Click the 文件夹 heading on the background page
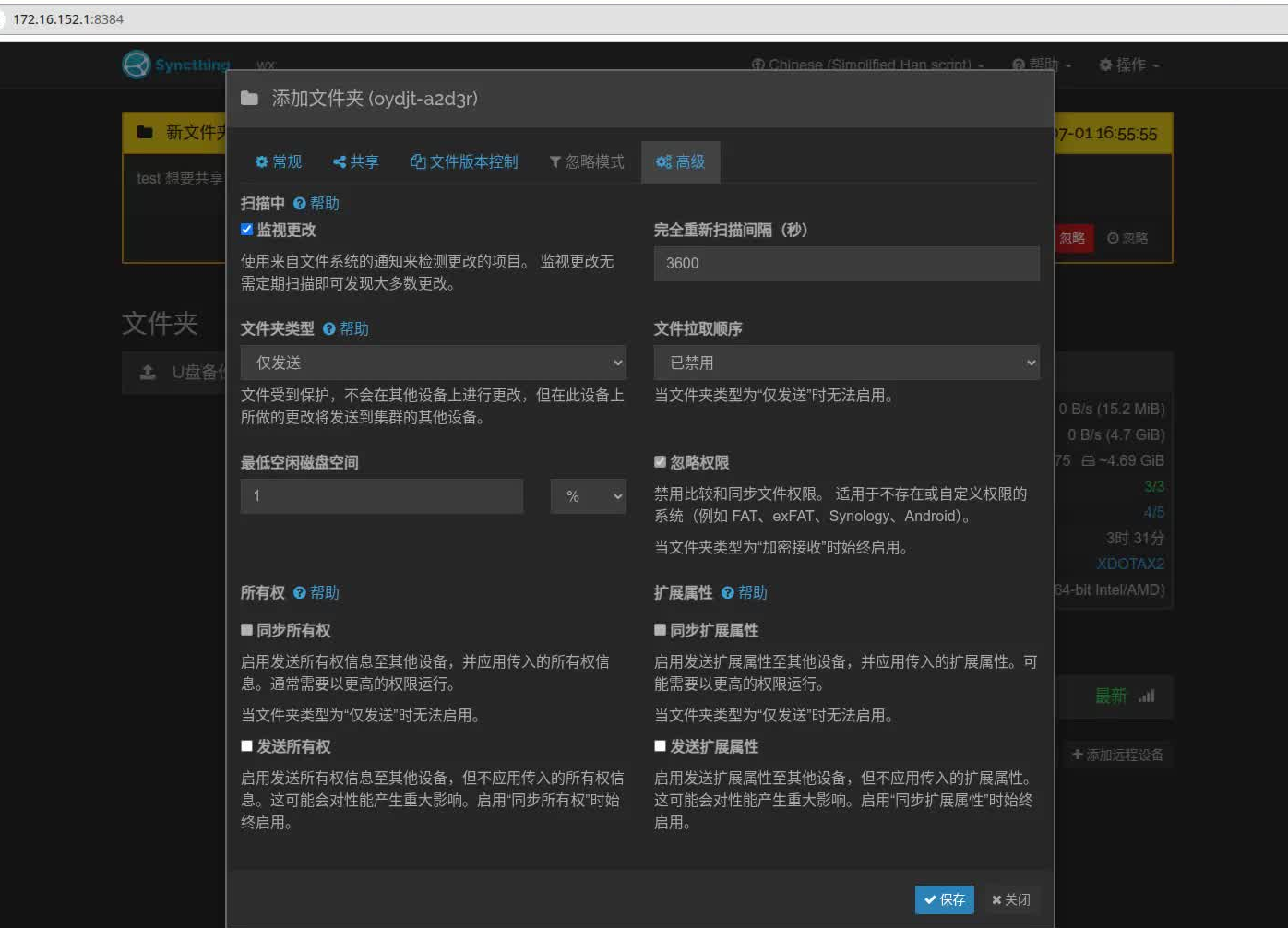This screenshot has width=1288, height=928. pos(161,323)
